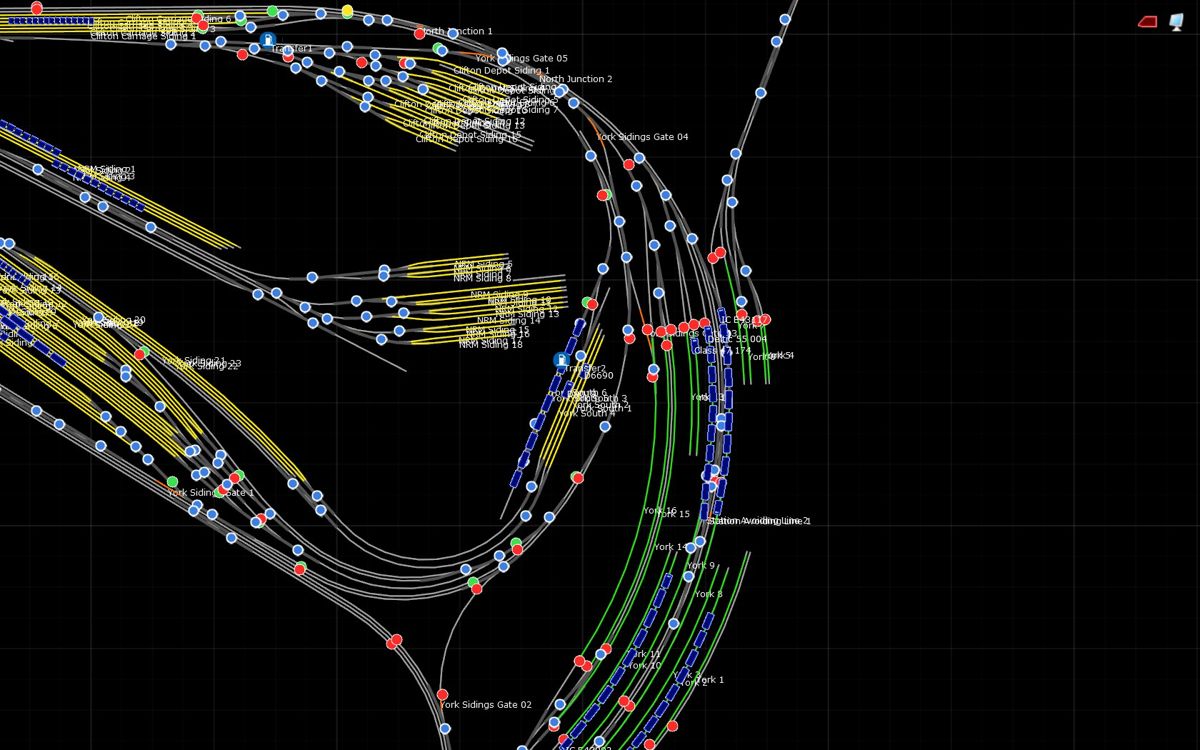Viewport: 1200px width, 750px height.
Task: Click the computer monitor icon in top-right corner
Action: (1176, 22)
